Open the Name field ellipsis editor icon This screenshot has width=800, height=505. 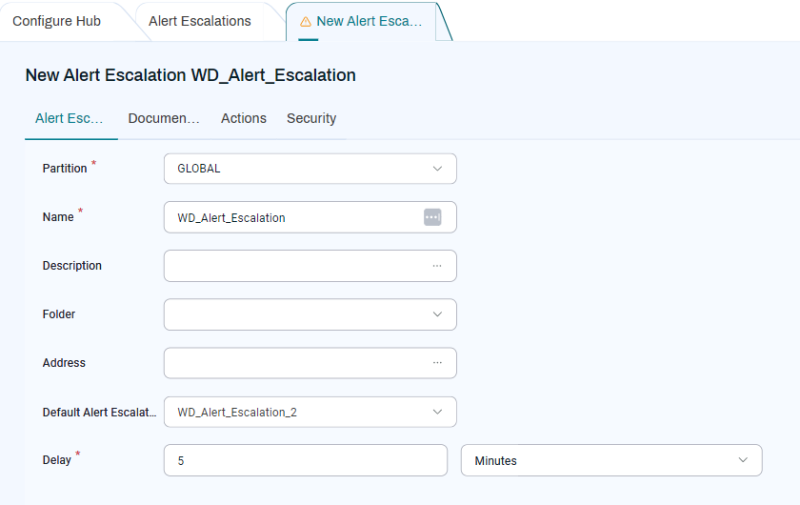[432, 217]
